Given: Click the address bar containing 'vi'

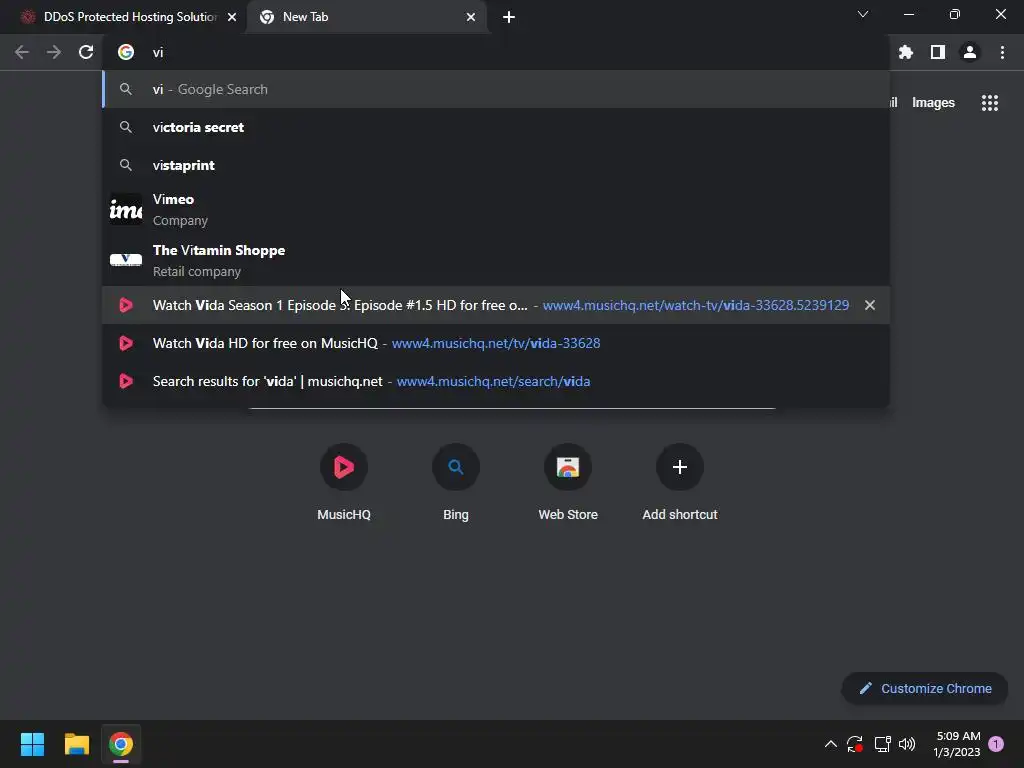Looking at the screenshot, I should point(496,52).
